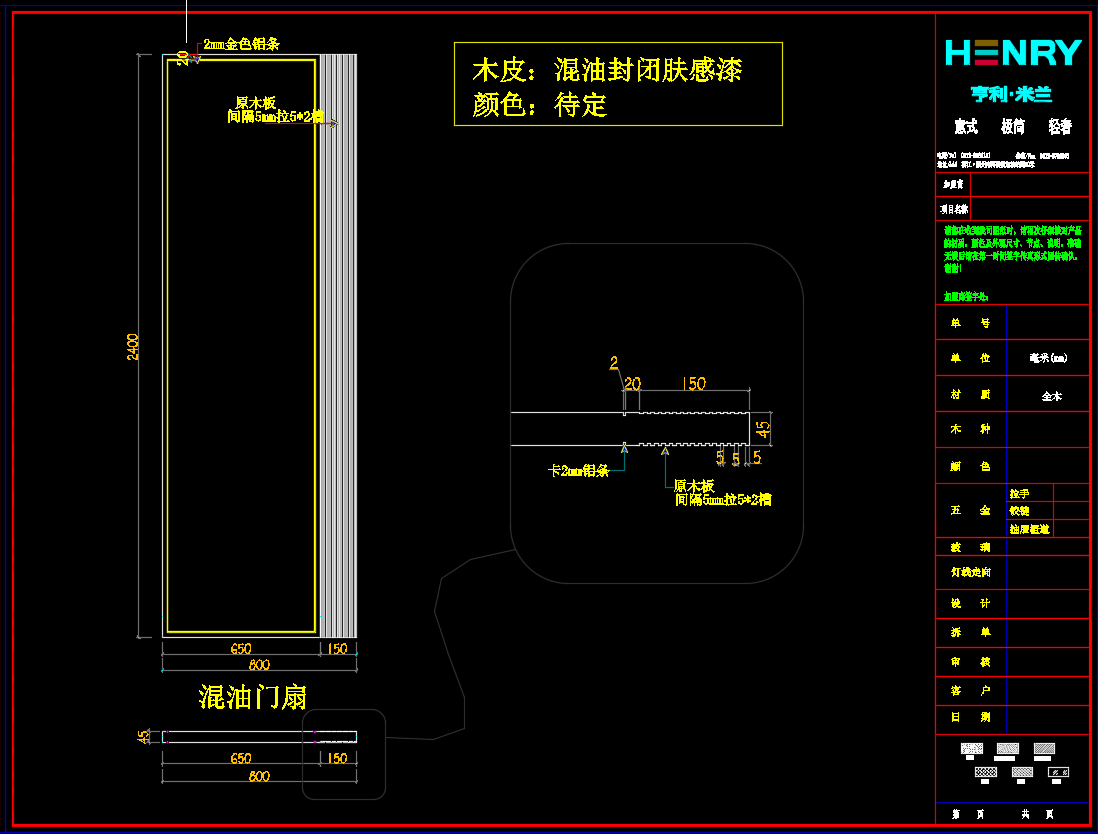This screenshot has height=834, width=1098.
Task: Select the first hatch legend swatch
Action: coord(971,749)
